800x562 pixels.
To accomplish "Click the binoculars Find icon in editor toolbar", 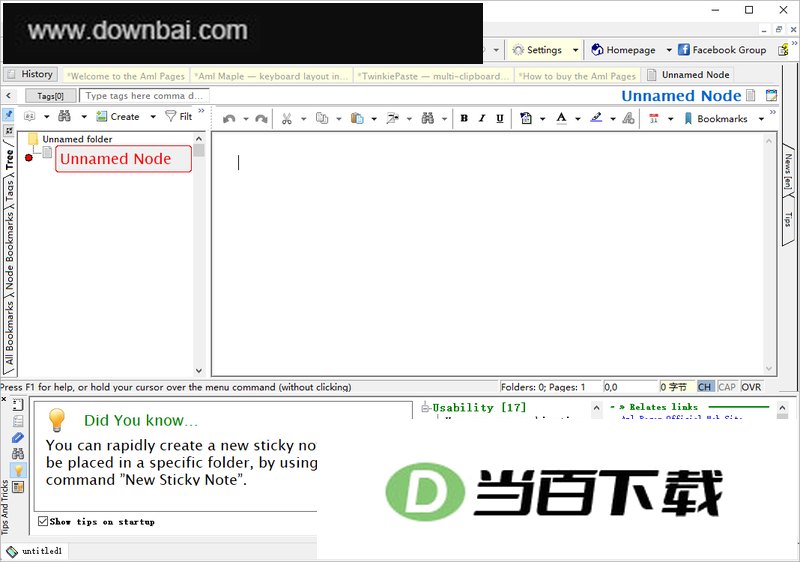I will (428, 118).
